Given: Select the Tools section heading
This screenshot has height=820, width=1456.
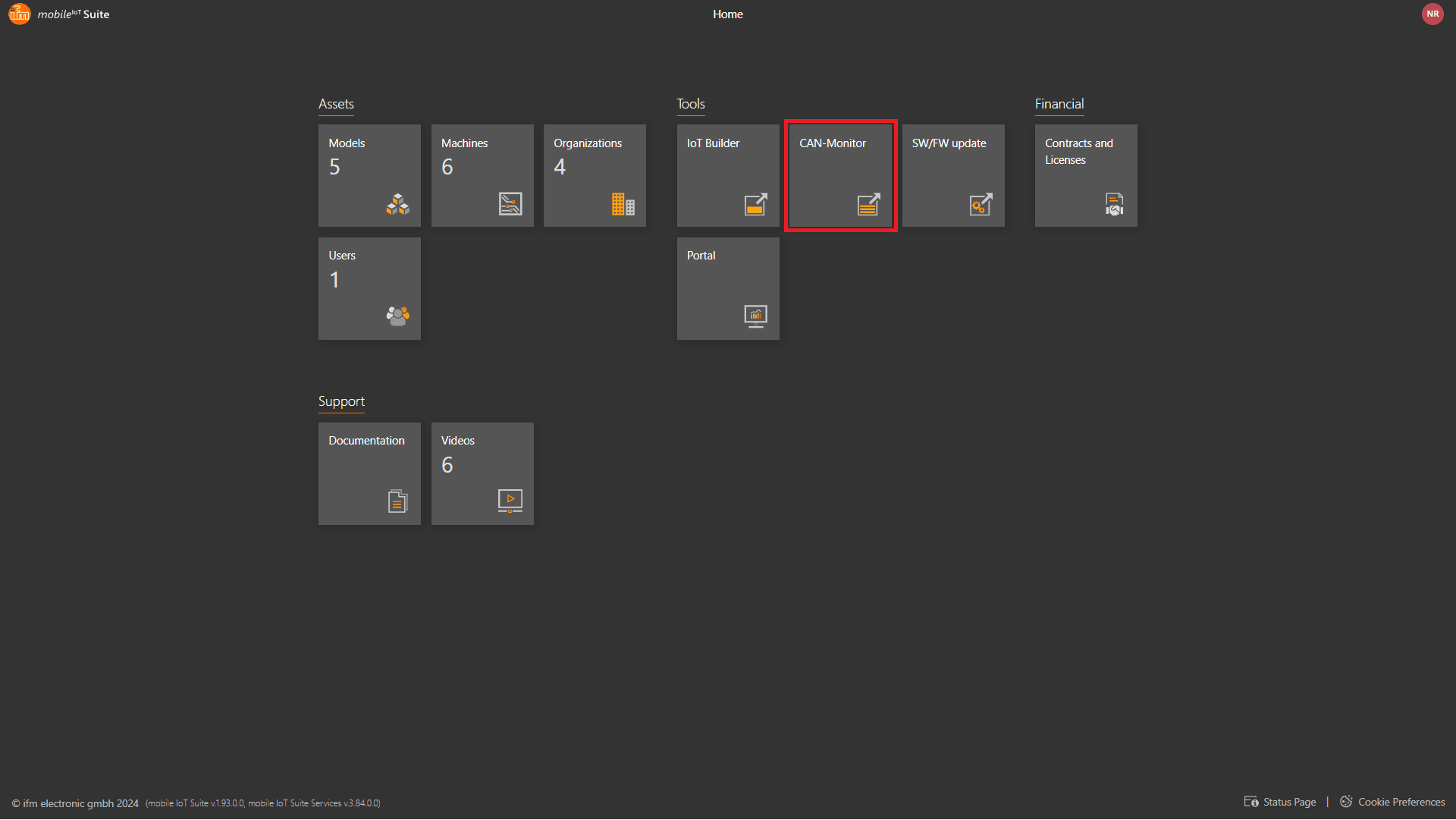Looking at the screenshot, I should (690, 104).
